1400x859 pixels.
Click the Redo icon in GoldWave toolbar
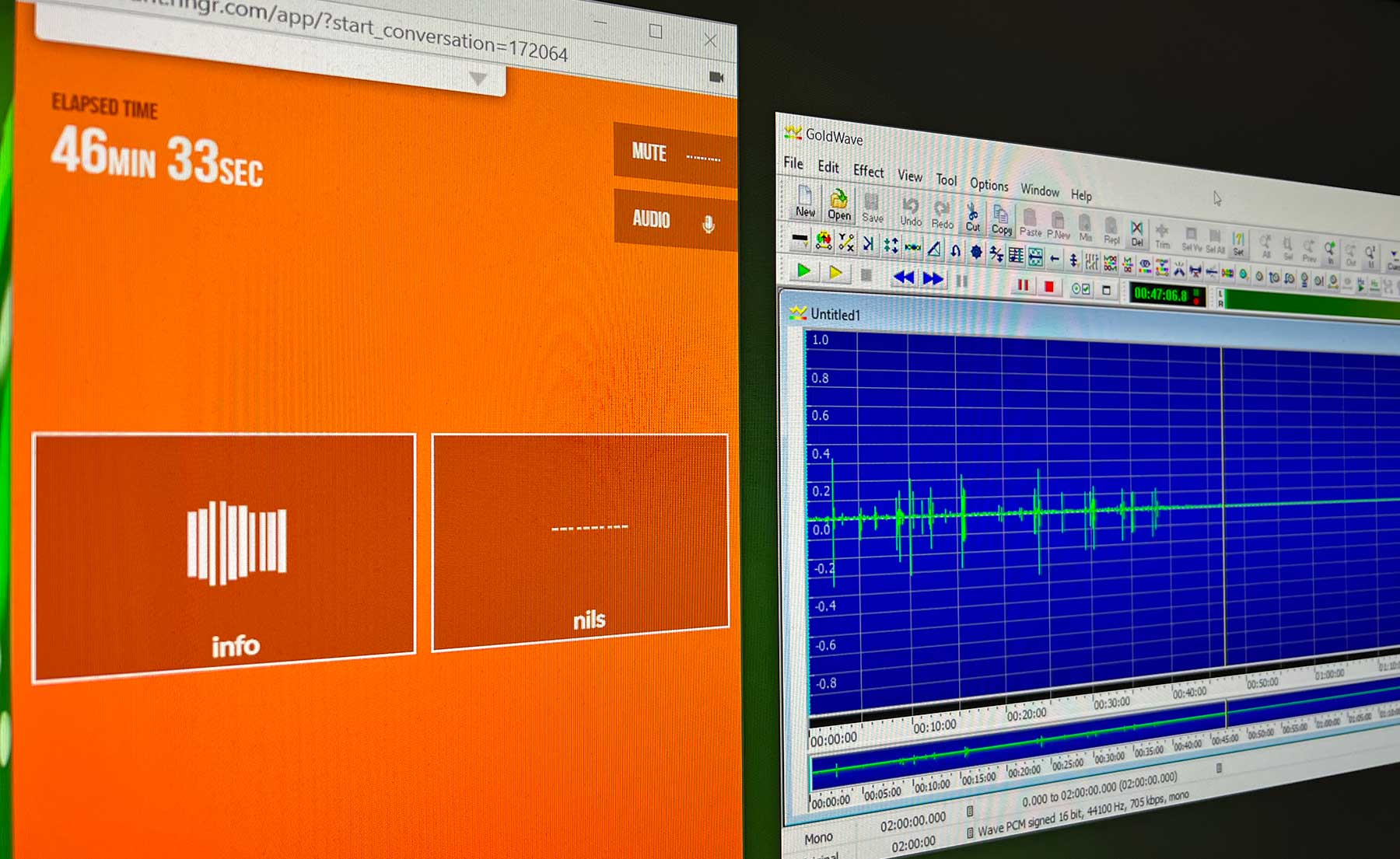click(x=942, y=215)
